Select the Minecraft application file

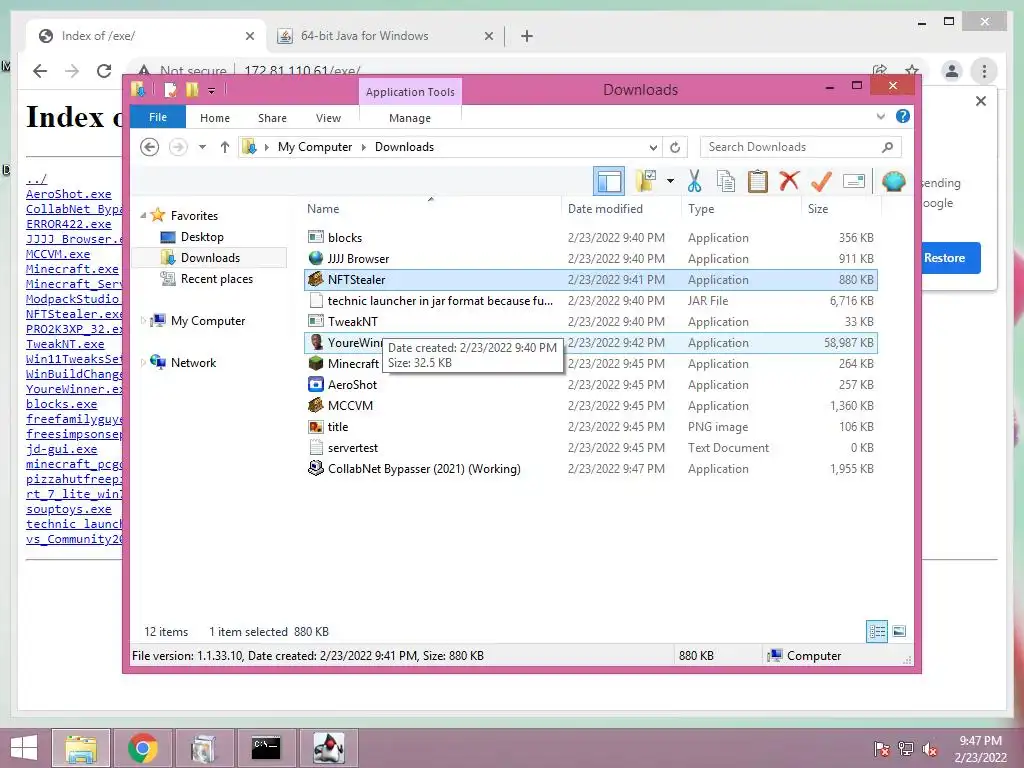click(590, 364)
